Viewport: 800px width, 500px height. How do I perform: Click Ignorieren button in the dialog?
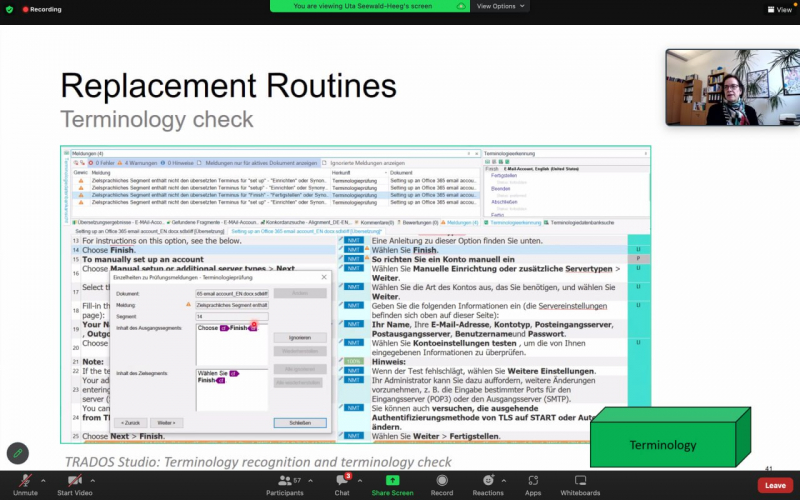pos(300,337)
